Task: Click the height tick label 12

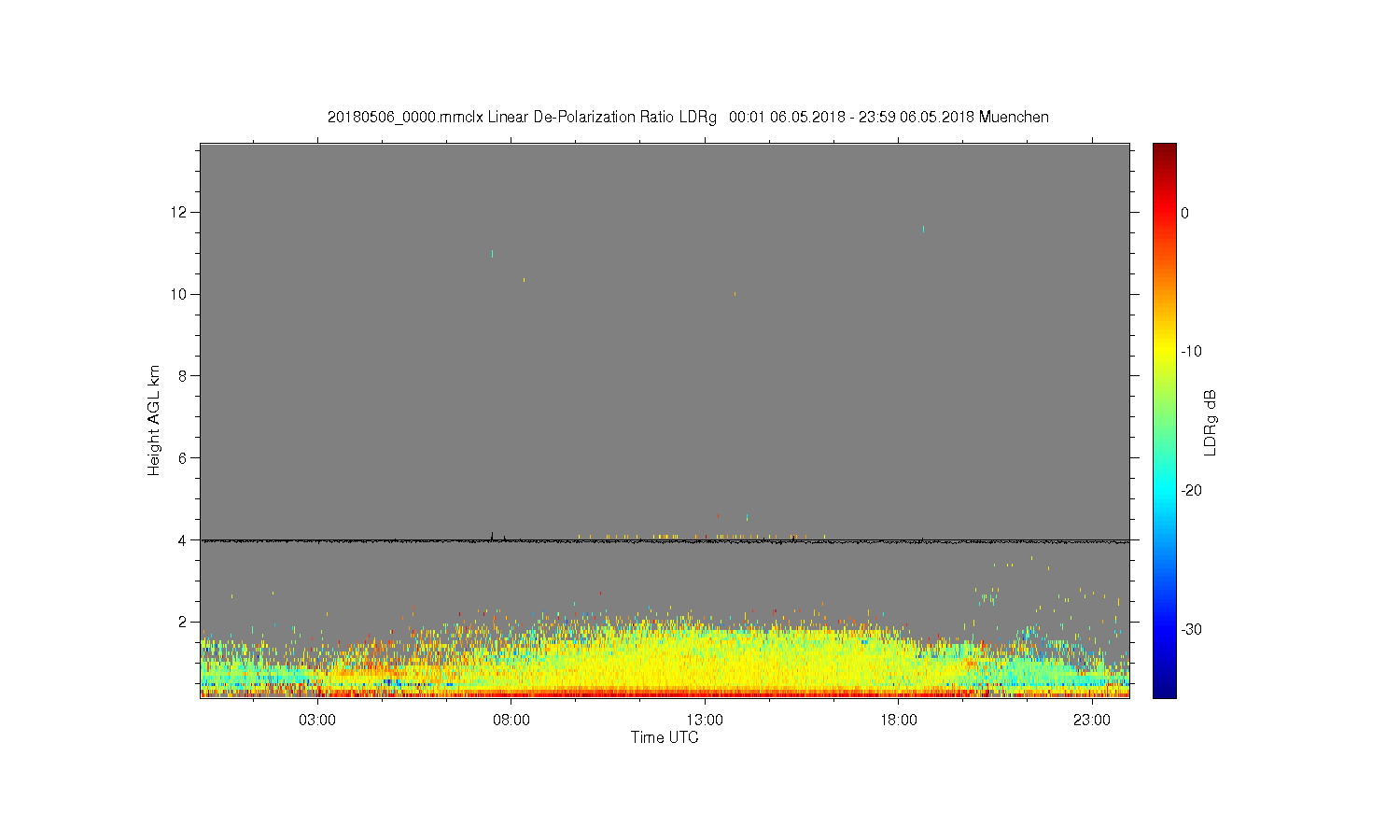Action: click(180, 212)
